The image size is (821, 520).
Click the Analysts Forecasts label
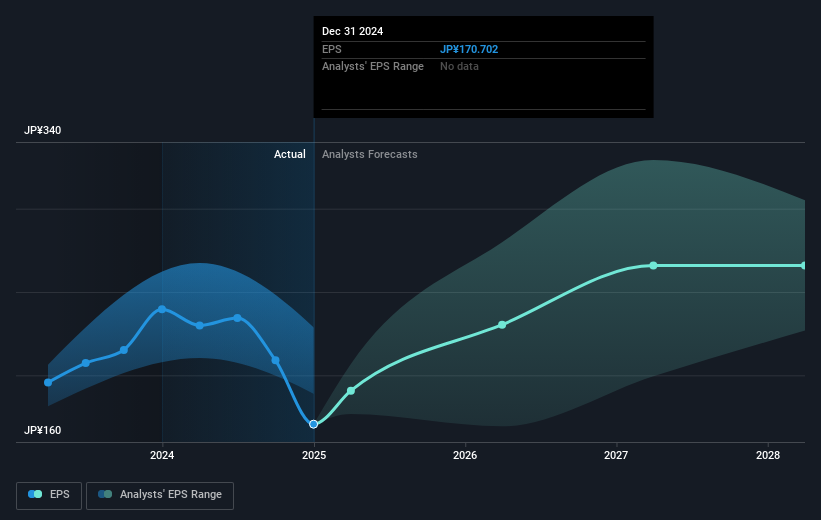tap(370, 154)
